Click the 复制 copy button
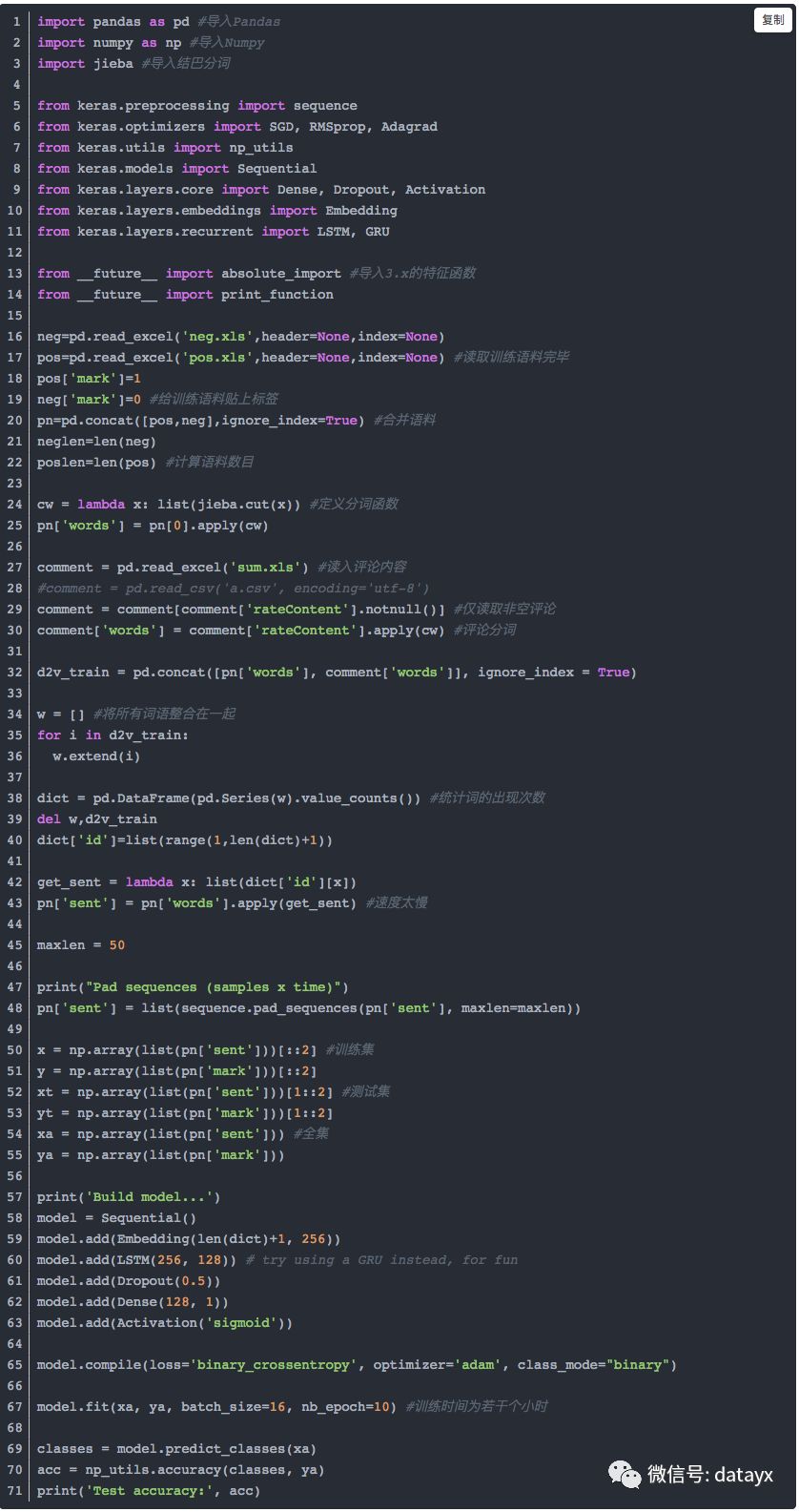Viewport: 799px width, 1512px height. point(772,20)
